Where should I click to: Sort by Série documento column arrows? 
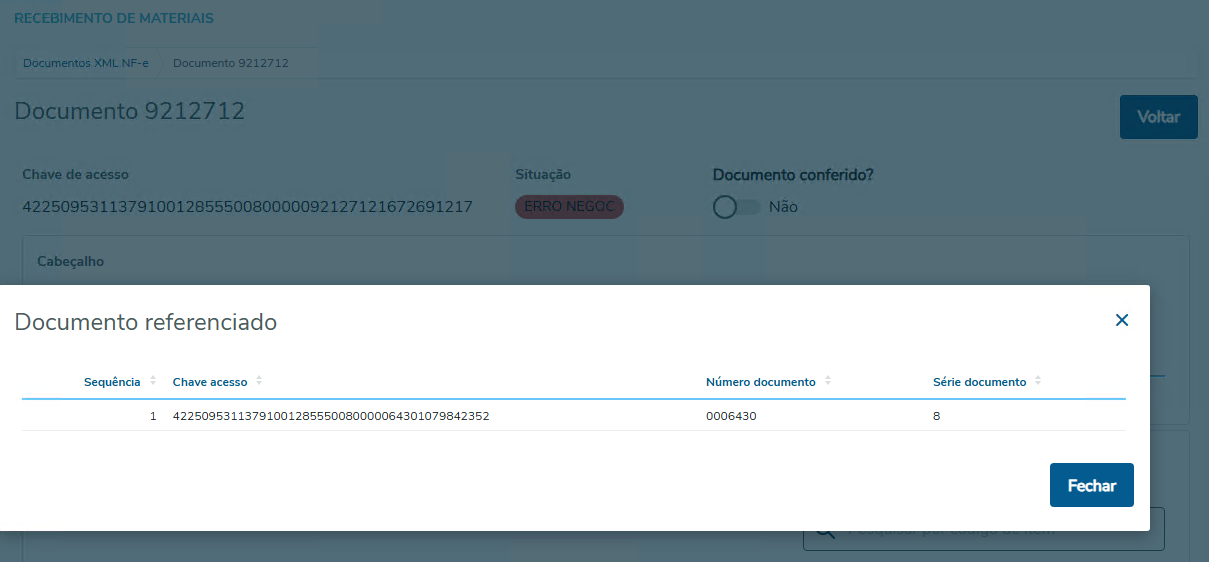1038,381
